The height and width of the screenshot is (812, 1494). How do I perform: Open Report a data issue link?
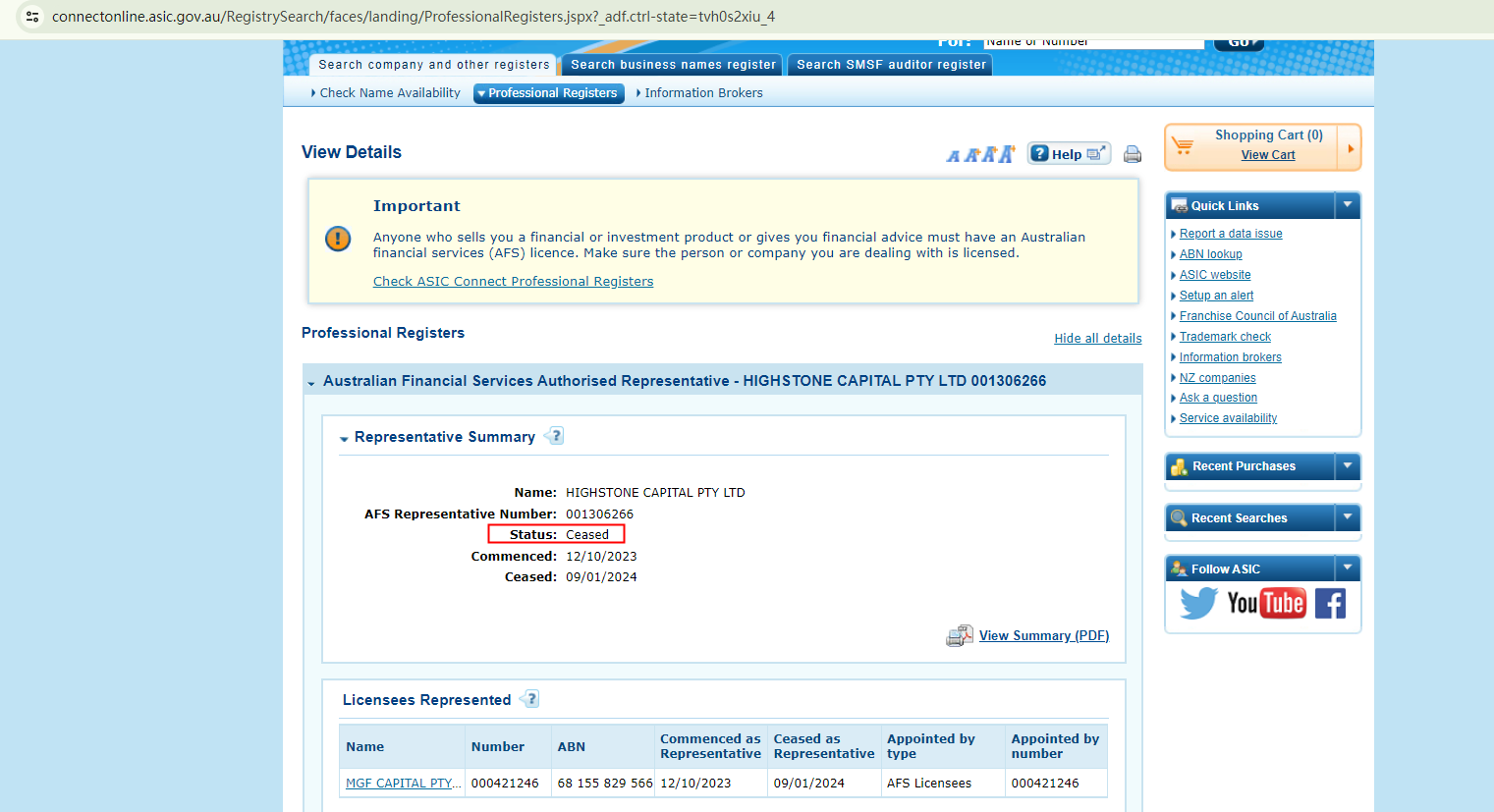click(x=1231, y=234)
